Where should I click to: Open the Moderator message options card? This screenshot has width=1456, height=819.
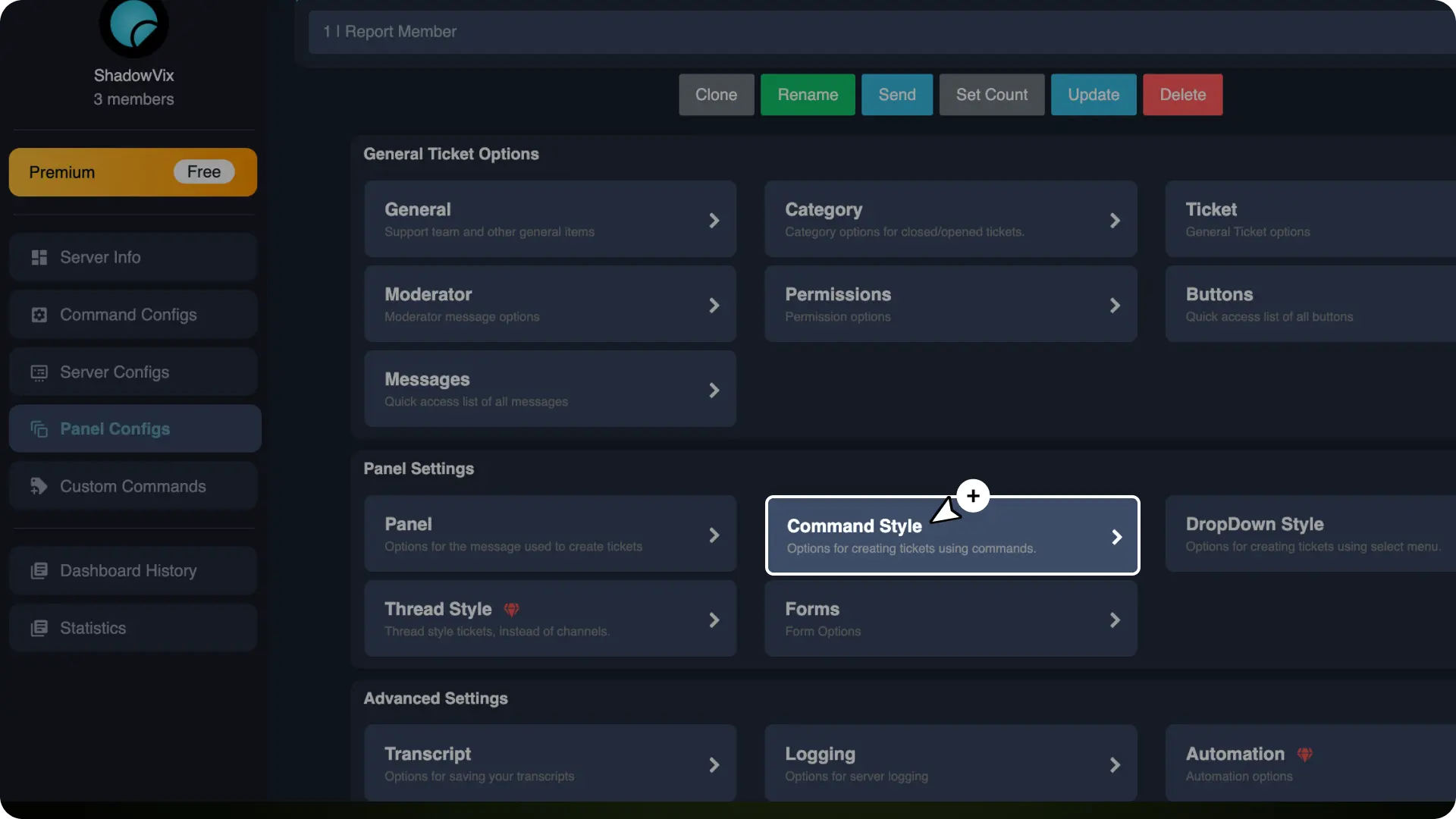(550, 304)
